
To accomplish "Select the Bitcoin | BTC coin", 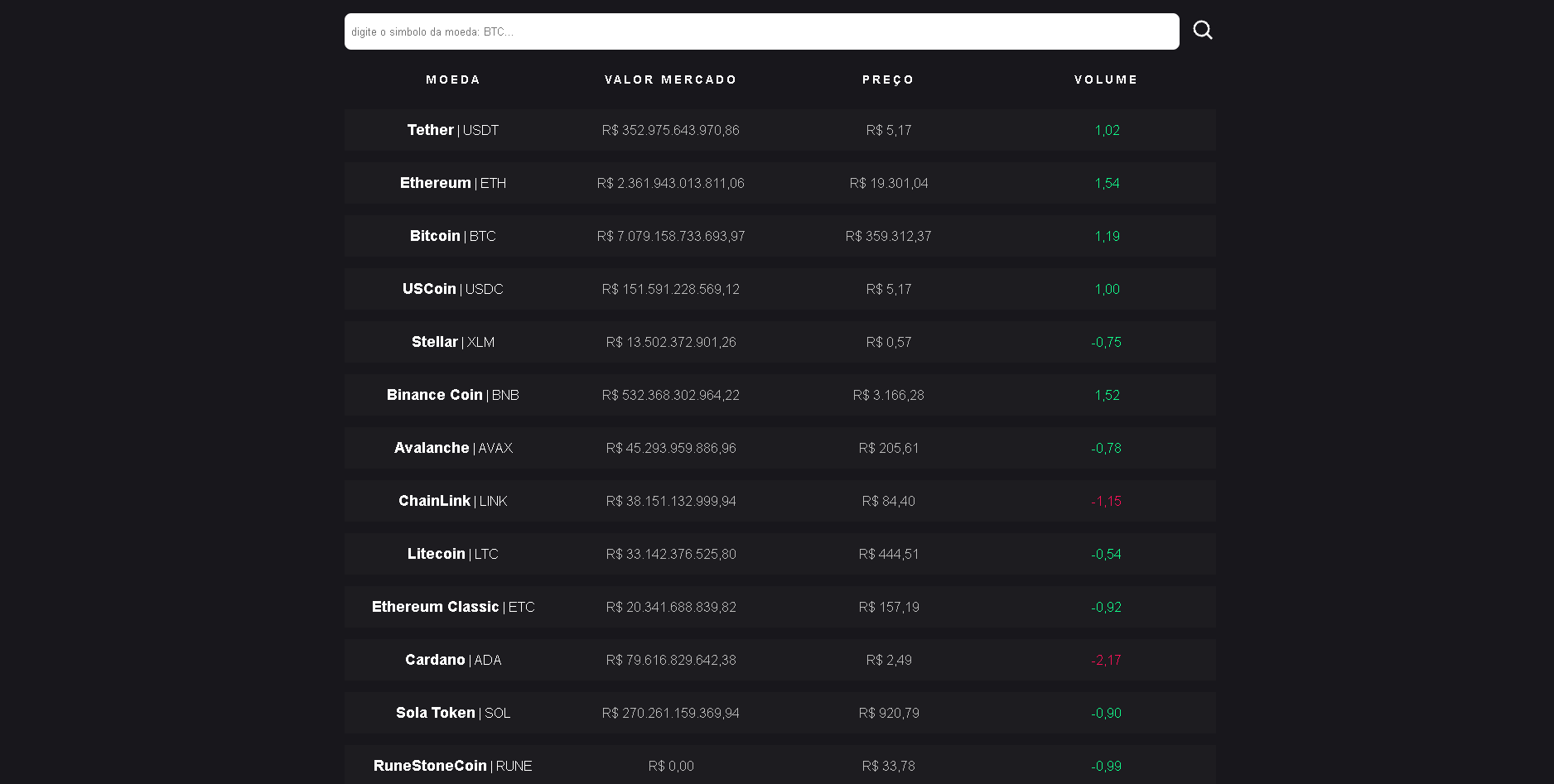I will (x=453, y=236).
